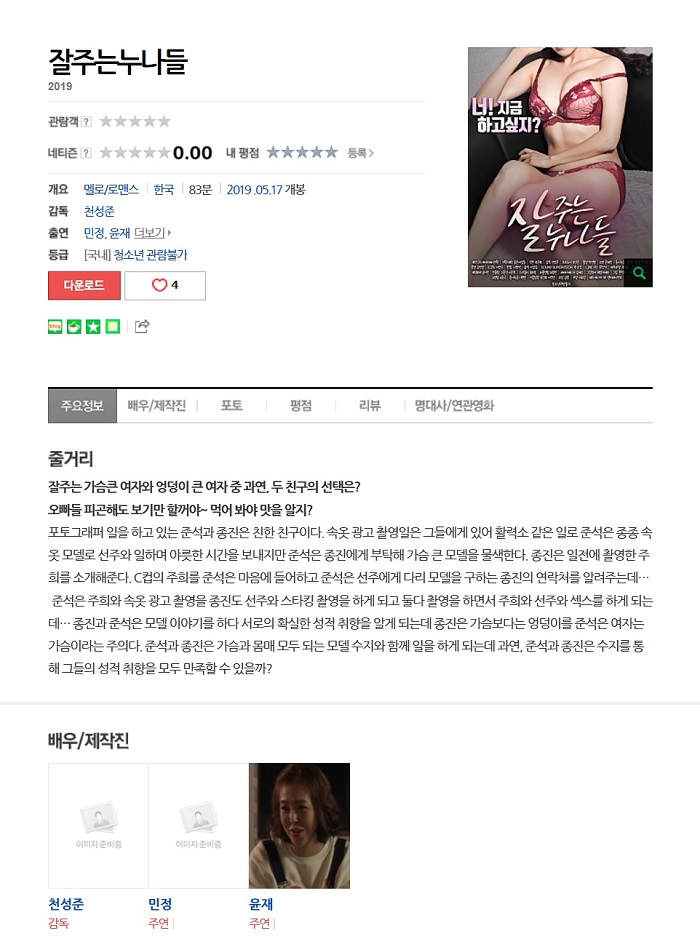Image resolution: width=700 pixels, height=952 pixels.
Task: Open the 명대사/연관영화 tab
Action: pyautogui.click(x=454, y=406)
